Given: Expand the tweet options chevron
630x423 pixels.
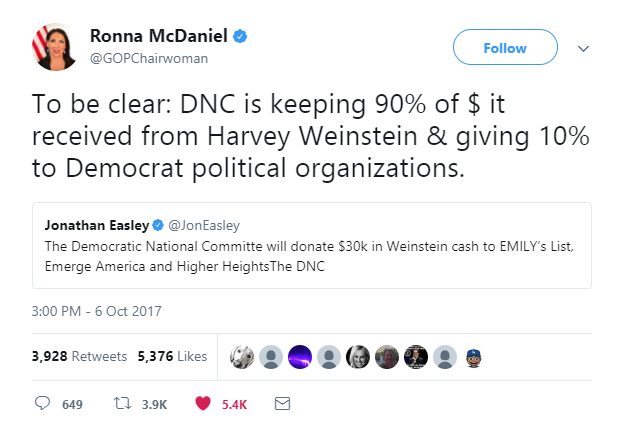Looking at the screenshot, I should tap(584, 47).
